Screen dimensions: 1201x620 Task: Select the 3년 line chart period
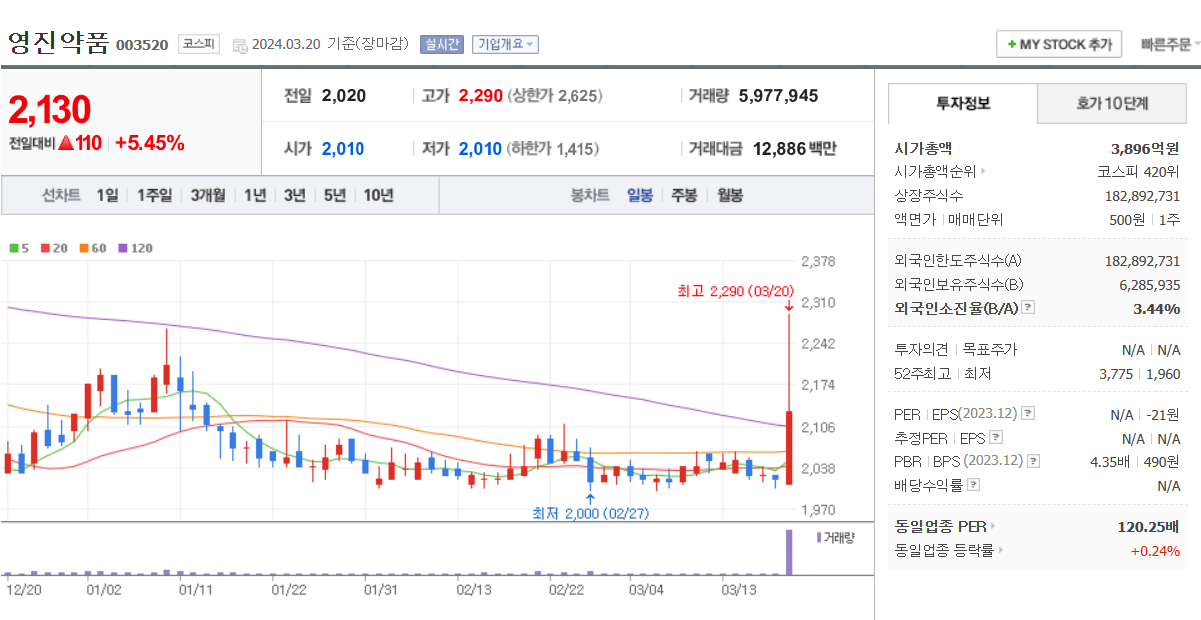[294, 195]
